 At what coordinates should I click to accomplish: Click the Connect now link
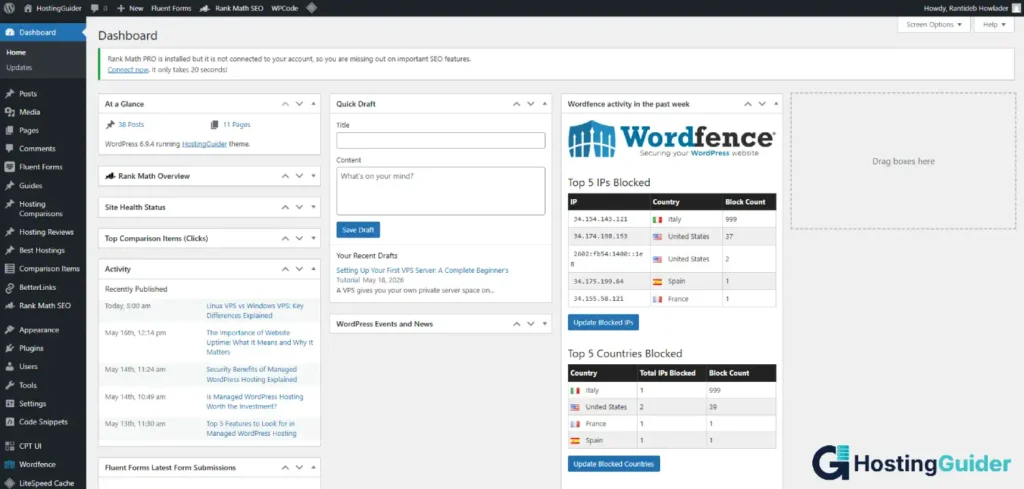point(128,69)
